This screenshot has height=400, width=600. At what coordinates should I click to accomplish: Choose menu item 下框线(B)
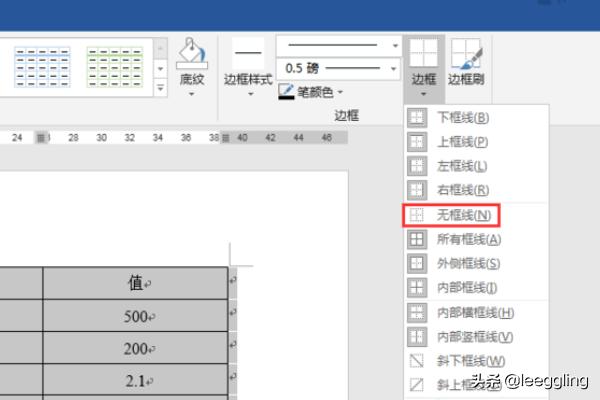(477, 118)
